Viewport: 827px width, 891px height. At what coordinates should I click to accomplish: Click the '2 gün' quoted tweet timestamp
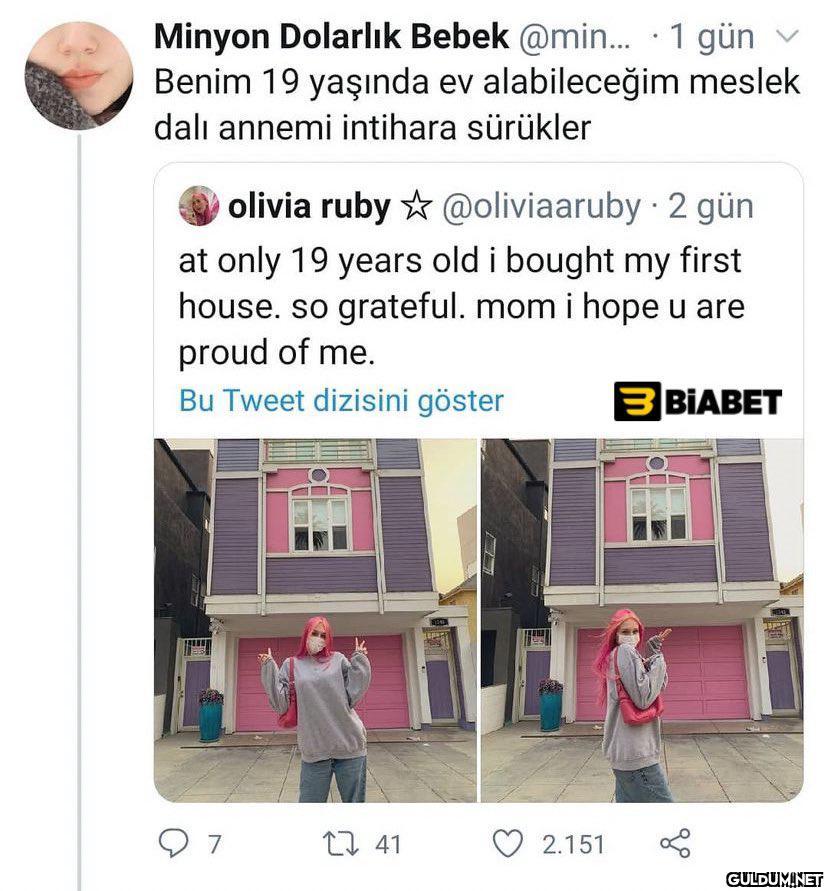click(x=710, y=207)
